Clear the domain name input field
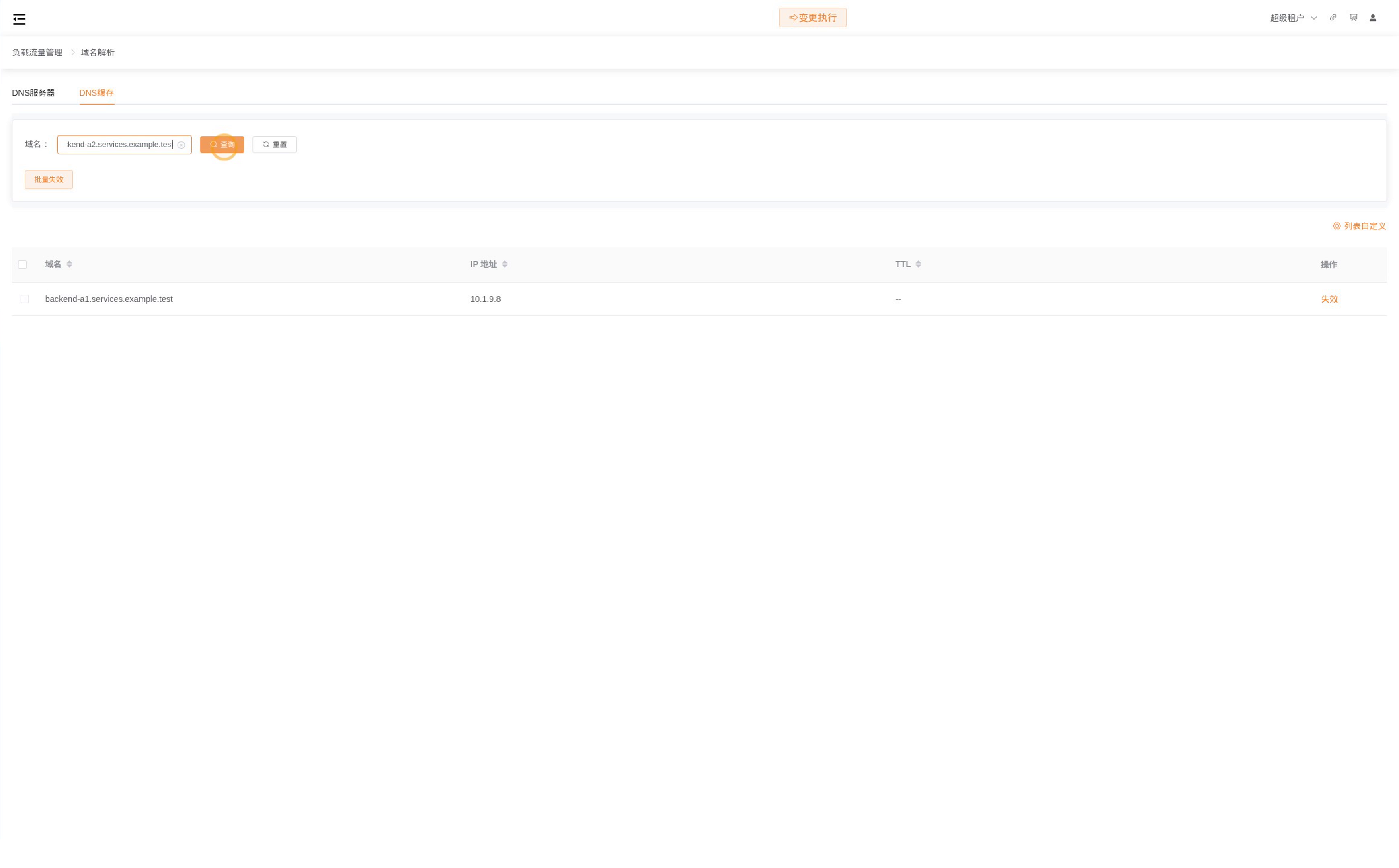 [181, 145]
